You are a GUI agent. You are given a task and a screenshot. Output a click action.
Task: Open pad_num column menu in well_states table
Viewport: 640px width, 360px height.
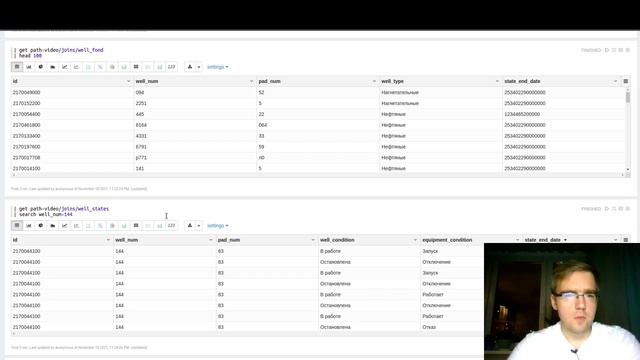click(x=313, y=240)
